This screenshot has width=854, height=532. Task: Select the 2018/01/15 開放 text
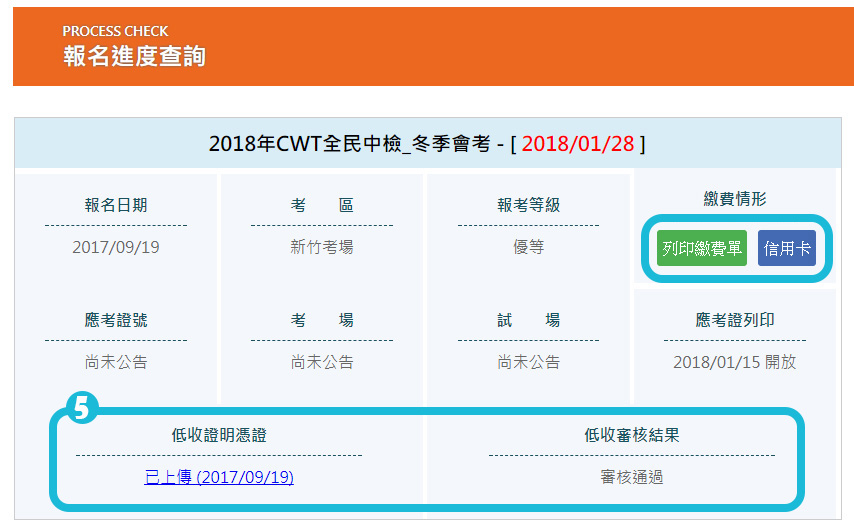pos(735,362)
